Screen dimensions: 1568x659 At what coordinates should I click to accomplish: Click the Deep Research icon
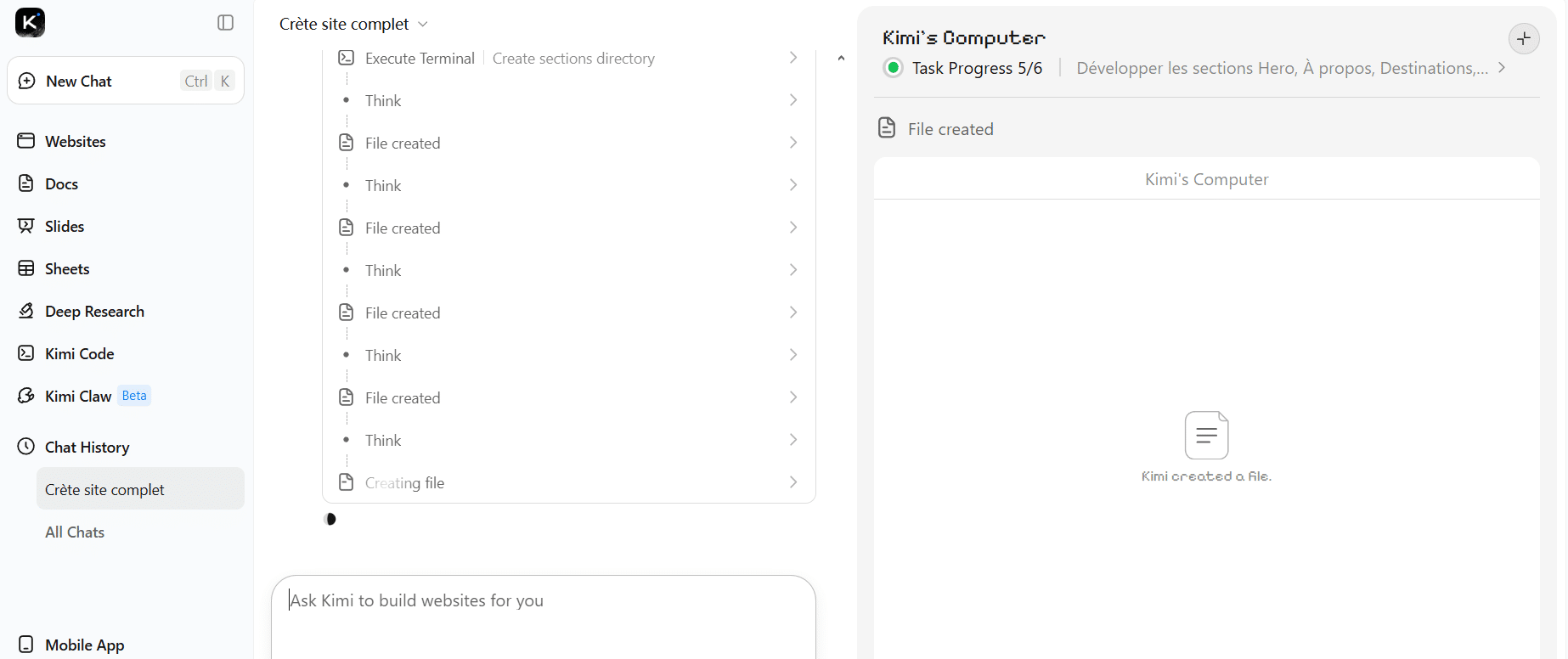[x=26, y=311]
